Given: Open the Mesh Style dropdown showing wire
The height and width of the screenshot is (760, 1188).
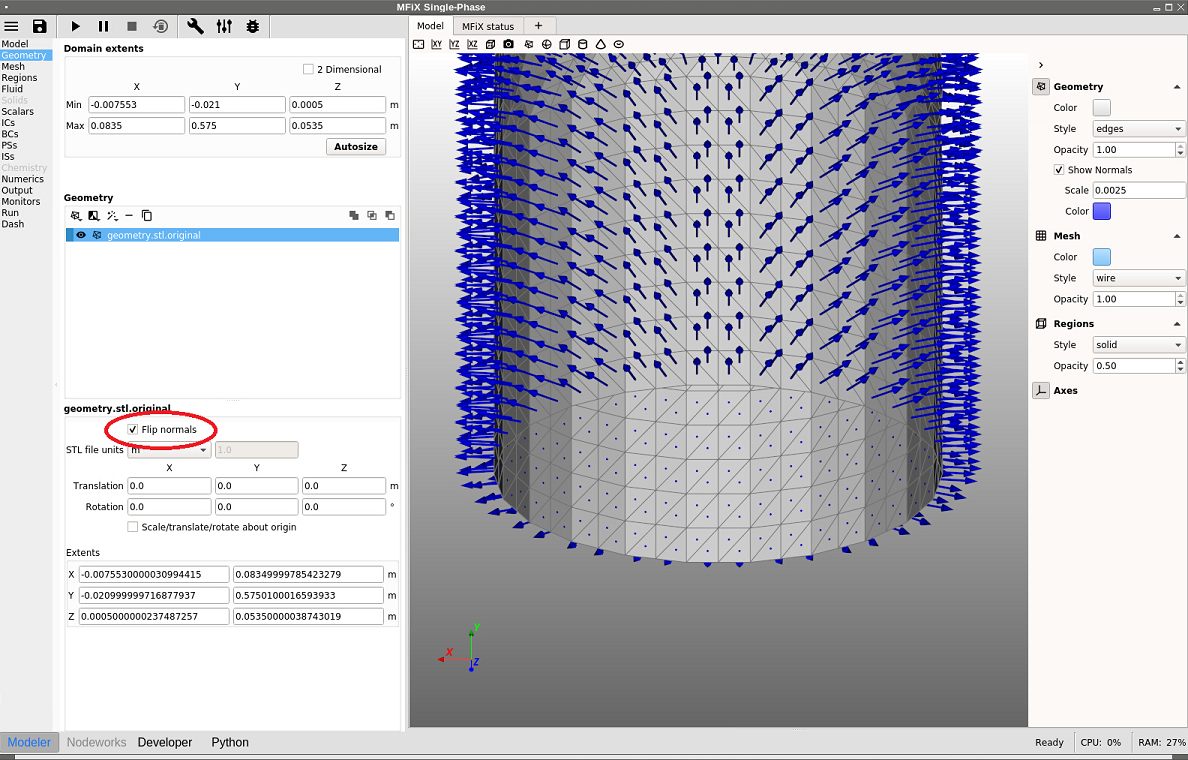Looking at the screenshot, I should pyautogui.click(x=1138, y=277).
